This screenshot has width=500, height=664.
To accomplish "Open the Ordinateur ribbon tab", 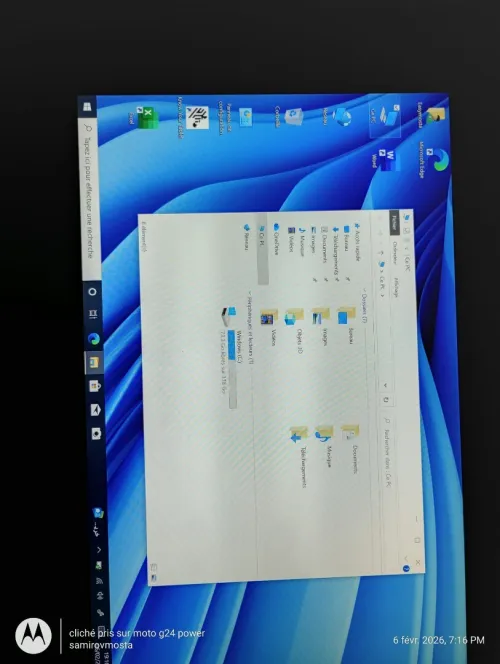I will [x=394, y=252].
